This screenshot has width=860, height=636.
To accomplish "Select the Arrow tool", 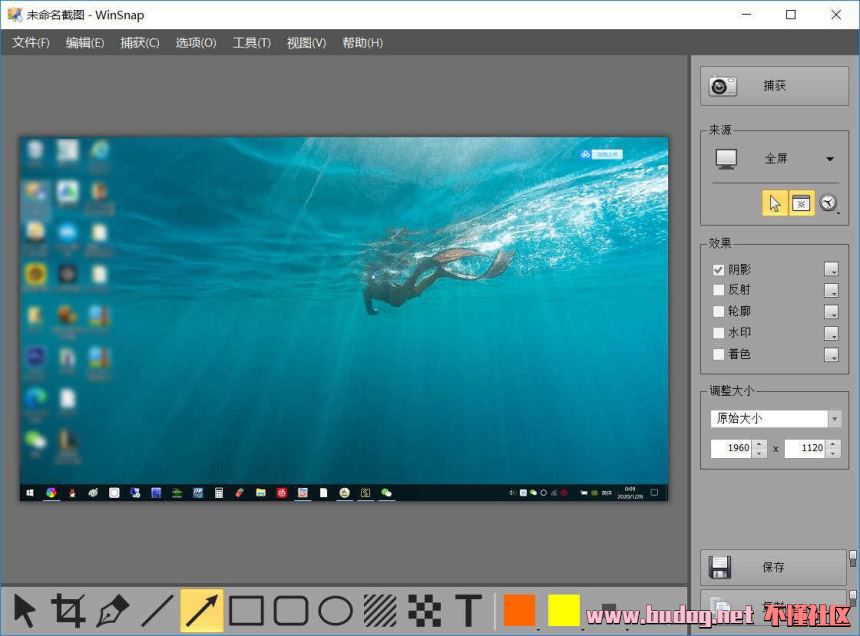I will tap(202, 610).
